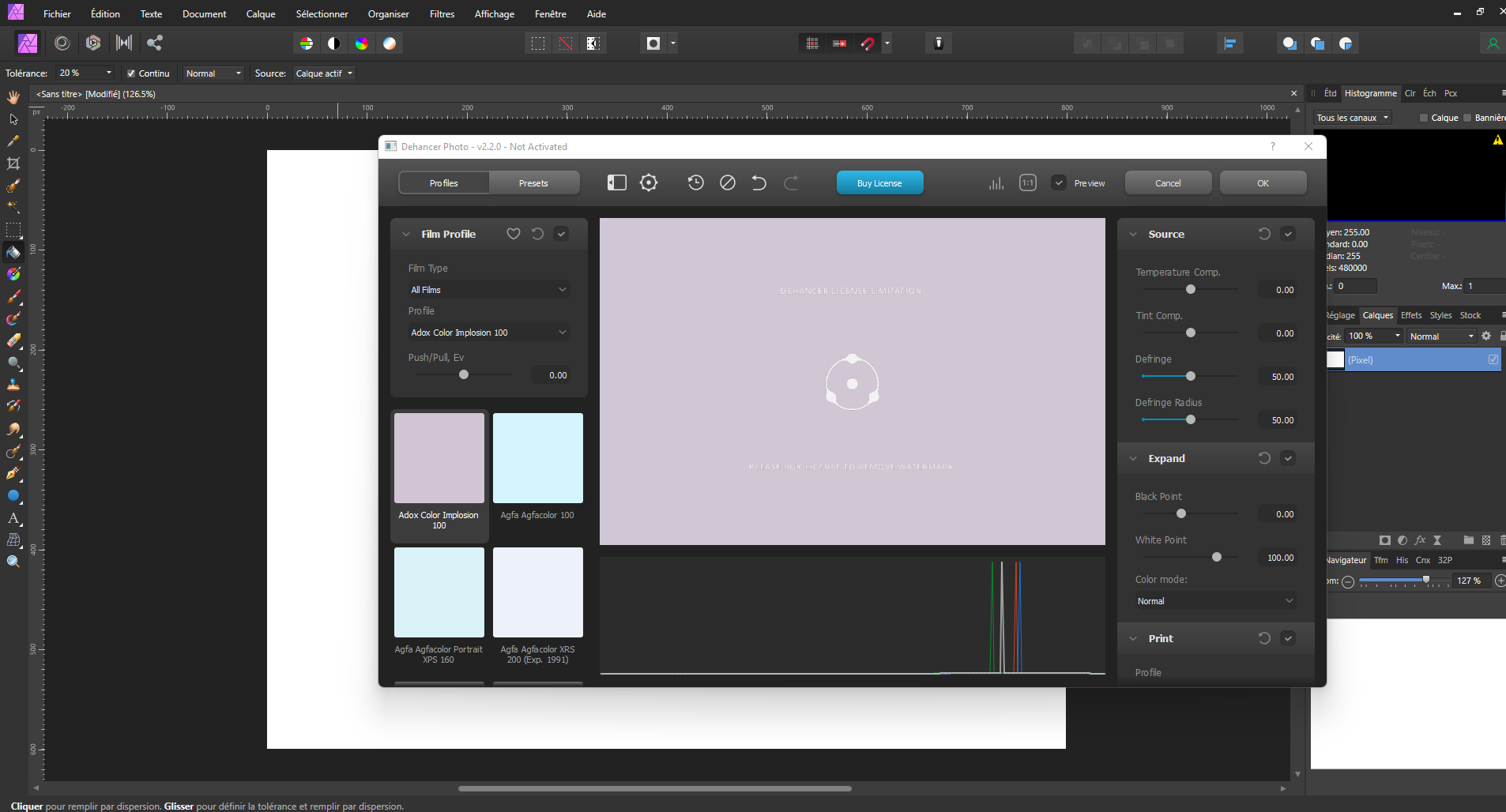The height and width of the screenshot is (812, 1506).
Task: Click the Buy License button
Action: (x=879, y=182)
